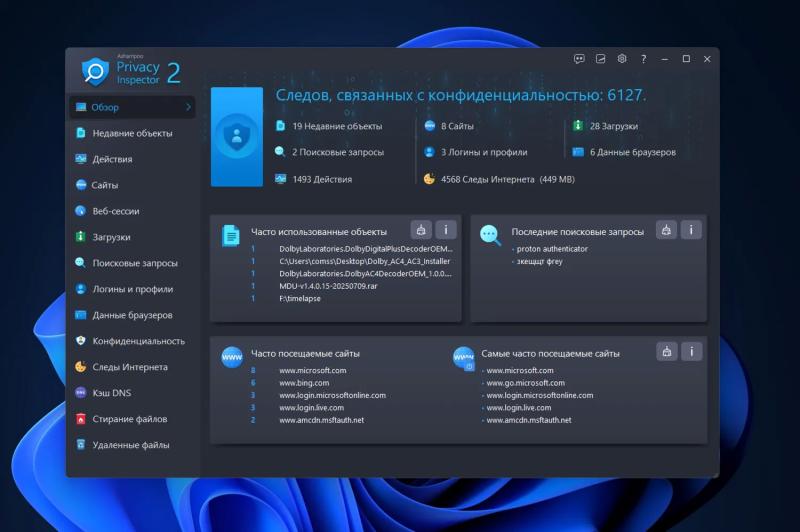Click the user icon beside 3 Логины и профили

click(x=429, y=152)
